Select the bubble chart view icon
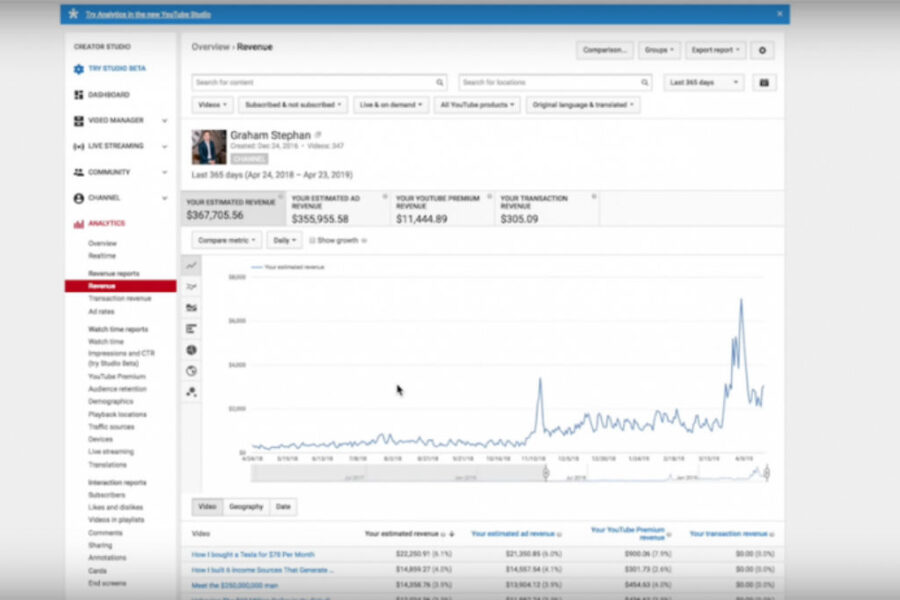The image size is (900, 600). pyautogui.click(x=191, y=392)
